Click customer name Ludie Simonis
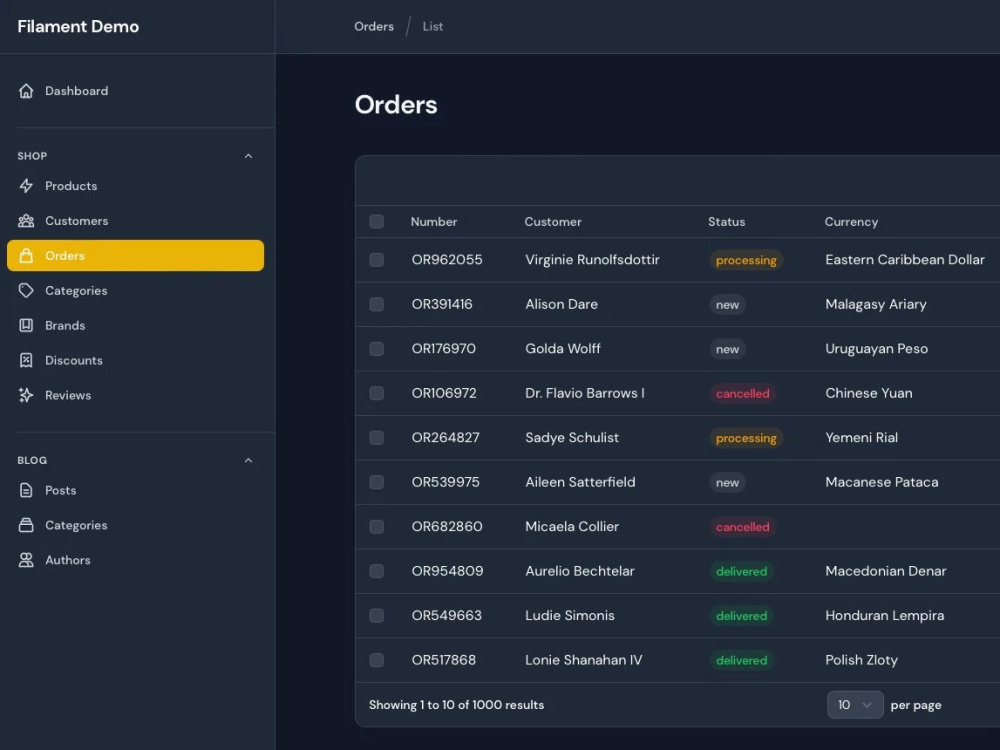1000x750 pixels. click(x=570, y=615)
